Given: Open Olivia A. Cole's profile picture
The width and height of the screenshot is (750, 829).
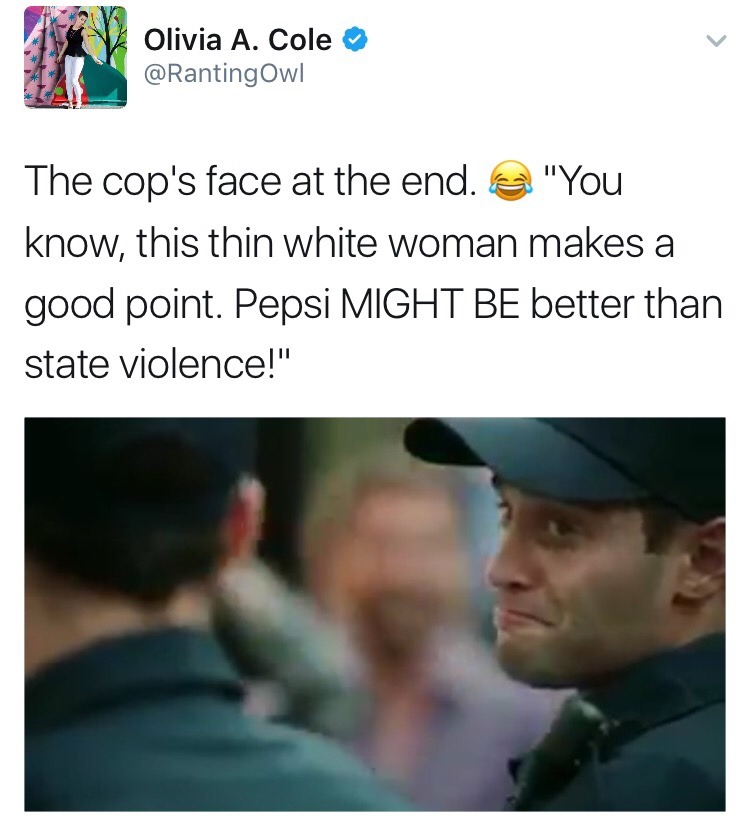Looking at the screenshot, I should click(76, 57).
